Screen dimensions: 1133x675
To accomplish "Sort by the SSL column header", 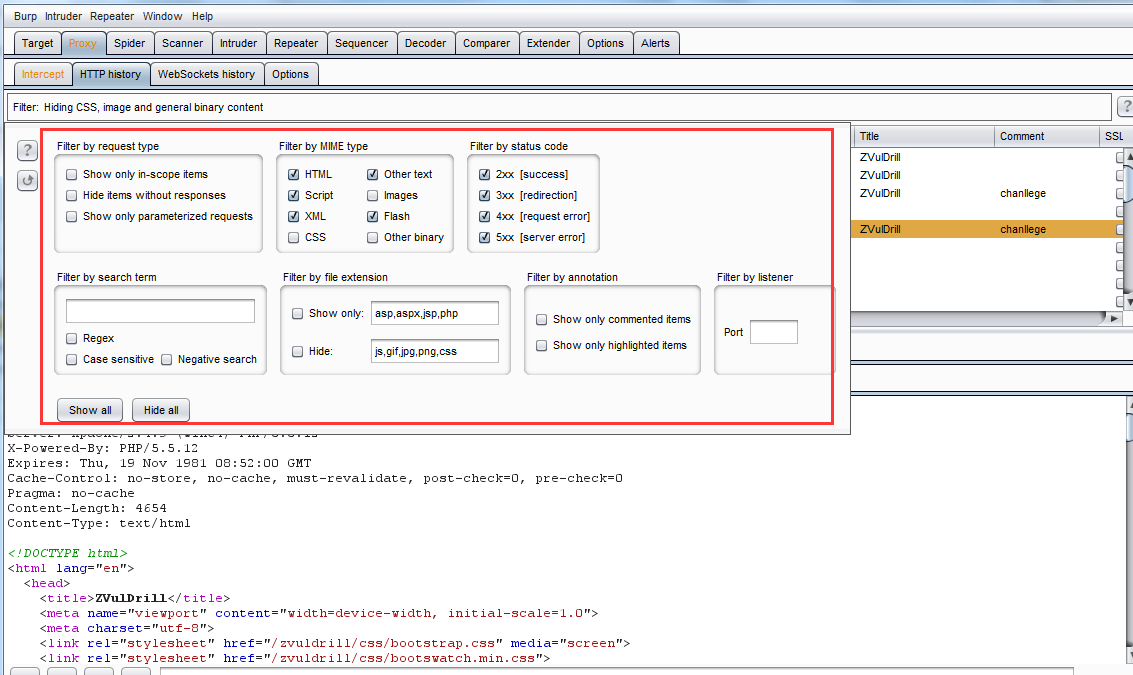I will pyautogui.click(x=1114, y=136).
